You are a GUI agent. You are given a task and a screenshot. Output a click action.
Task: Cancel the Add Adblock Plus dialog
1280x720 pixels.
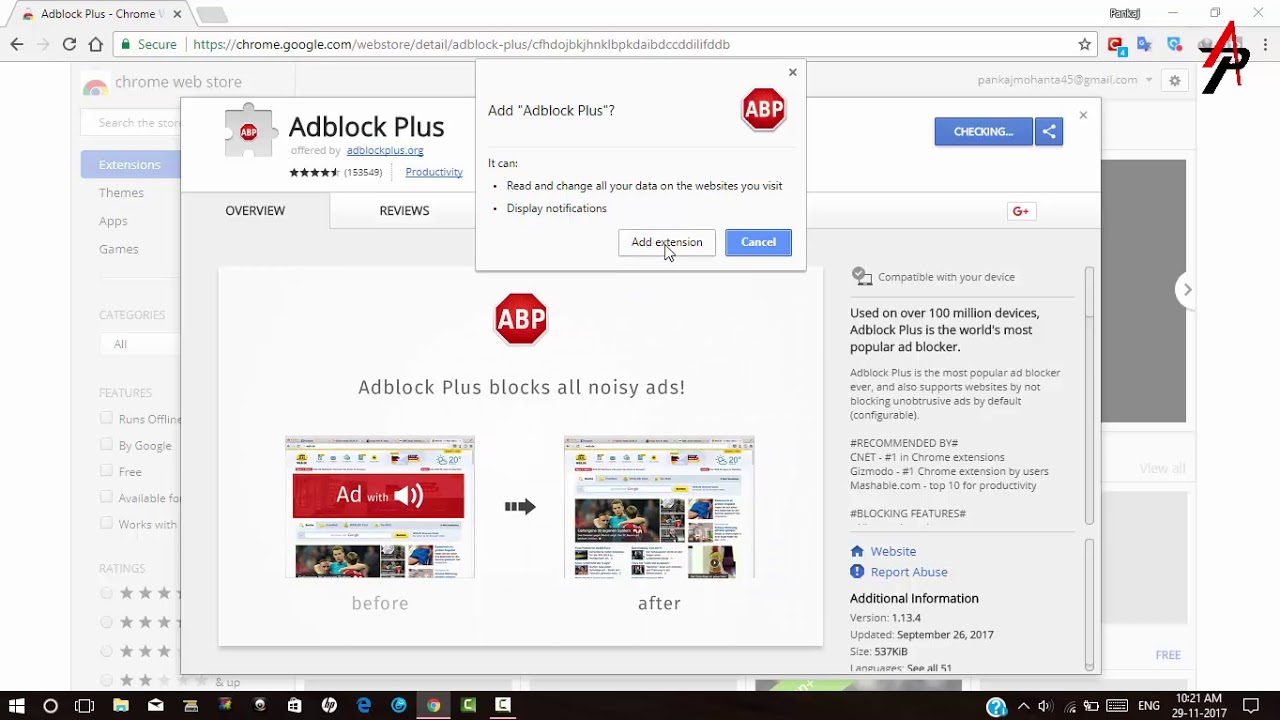pyautogui.click(x=758, y=242)
